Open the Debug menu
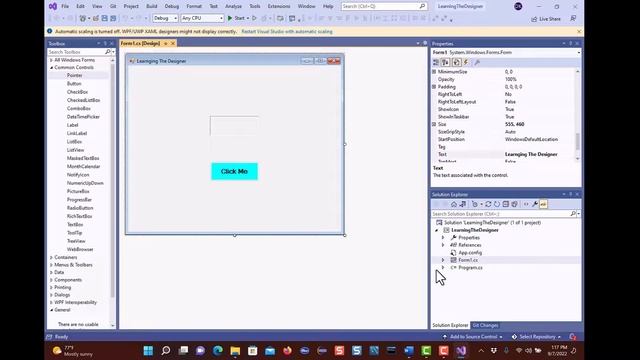 point(171,7)
